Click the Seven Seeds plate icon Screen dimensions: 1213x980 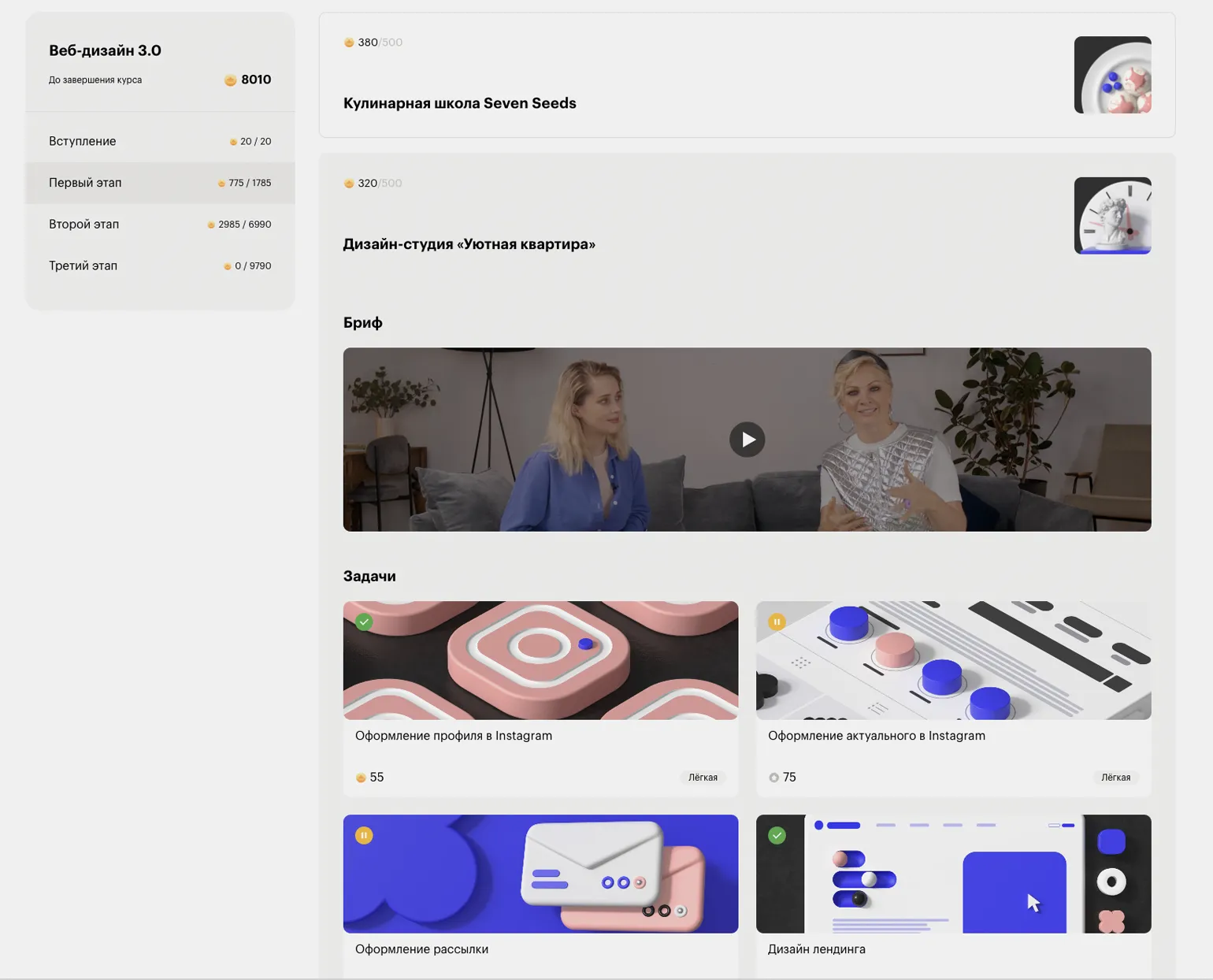coord(1112,75)
